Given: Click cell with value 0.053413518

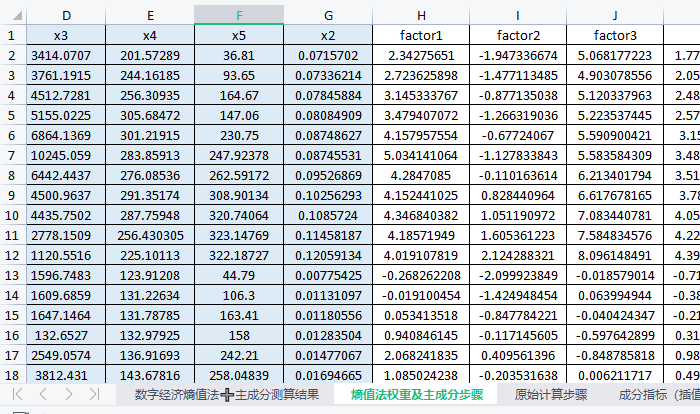Looking at the screenshot, I should (x=421, y=315).
